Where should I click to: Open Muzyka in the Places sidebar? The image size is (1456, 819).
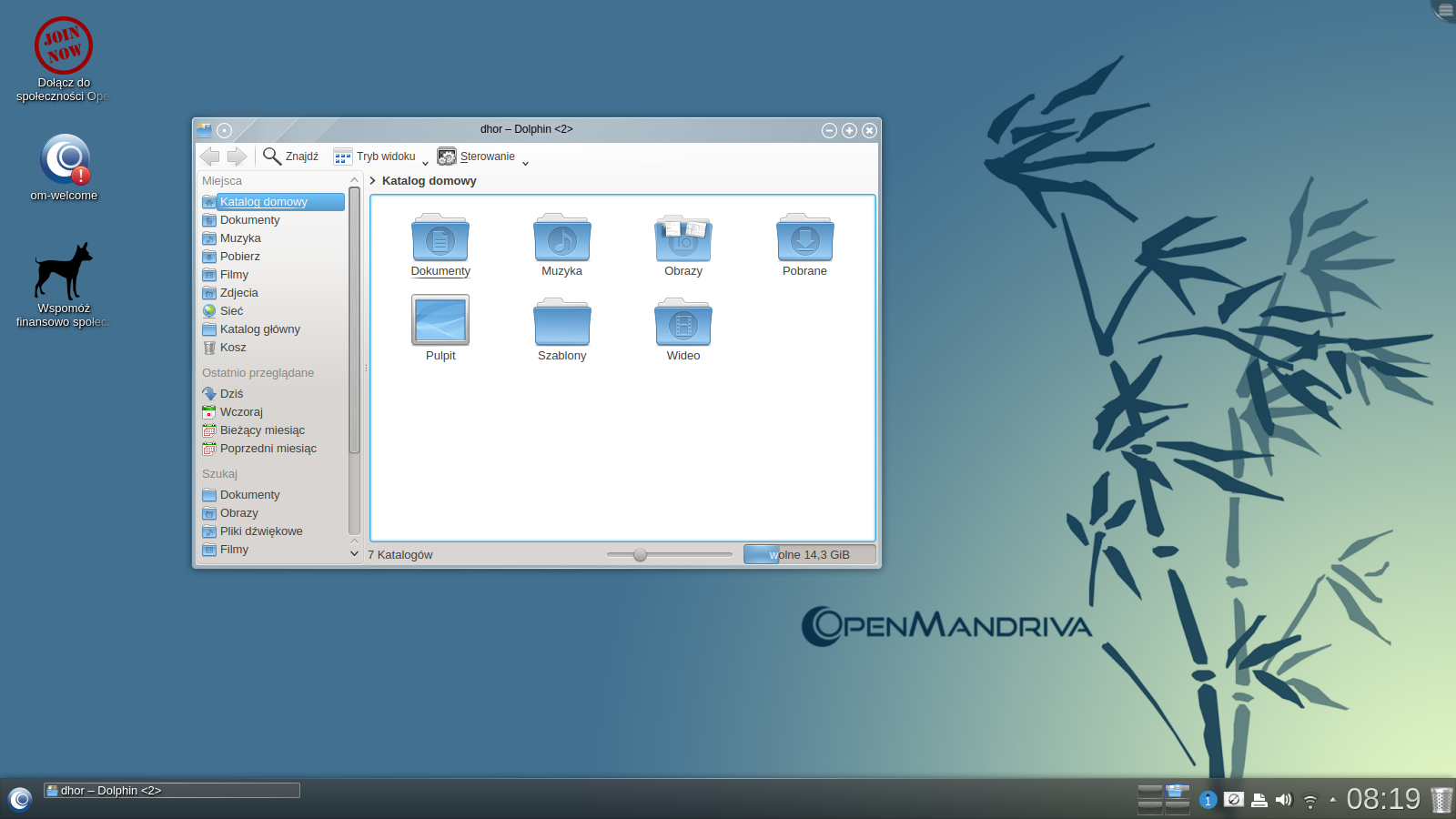273,238
